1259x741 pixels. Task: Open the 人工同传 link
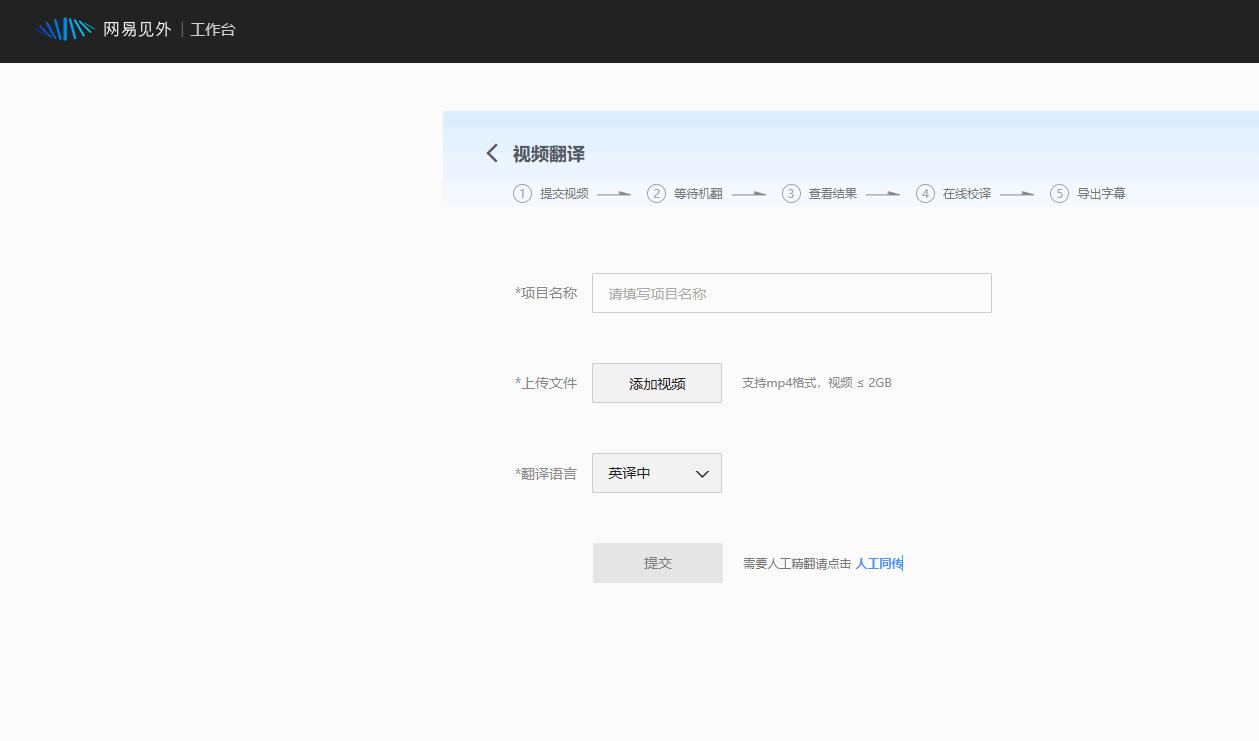click(879, 563)
